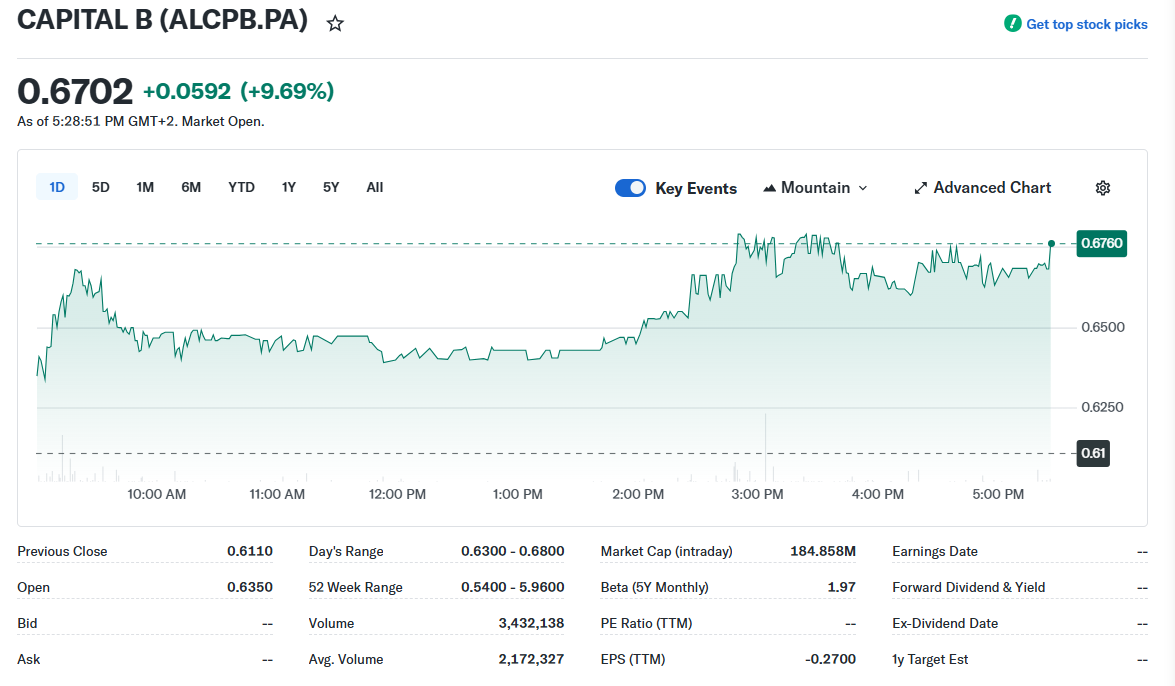This screenshot has height=686, width=1175.
Task: Click the (+9.69%) percent change
Action: (x=287, y=91)
